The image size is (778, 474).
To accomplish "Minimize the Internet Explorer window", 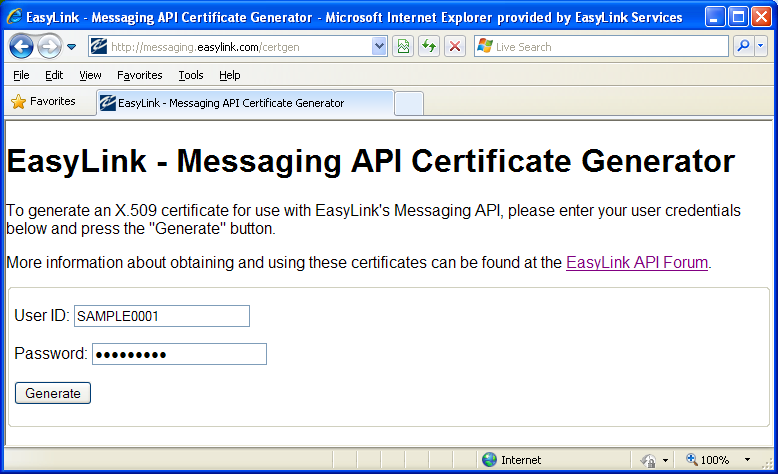I will [714, 17].
